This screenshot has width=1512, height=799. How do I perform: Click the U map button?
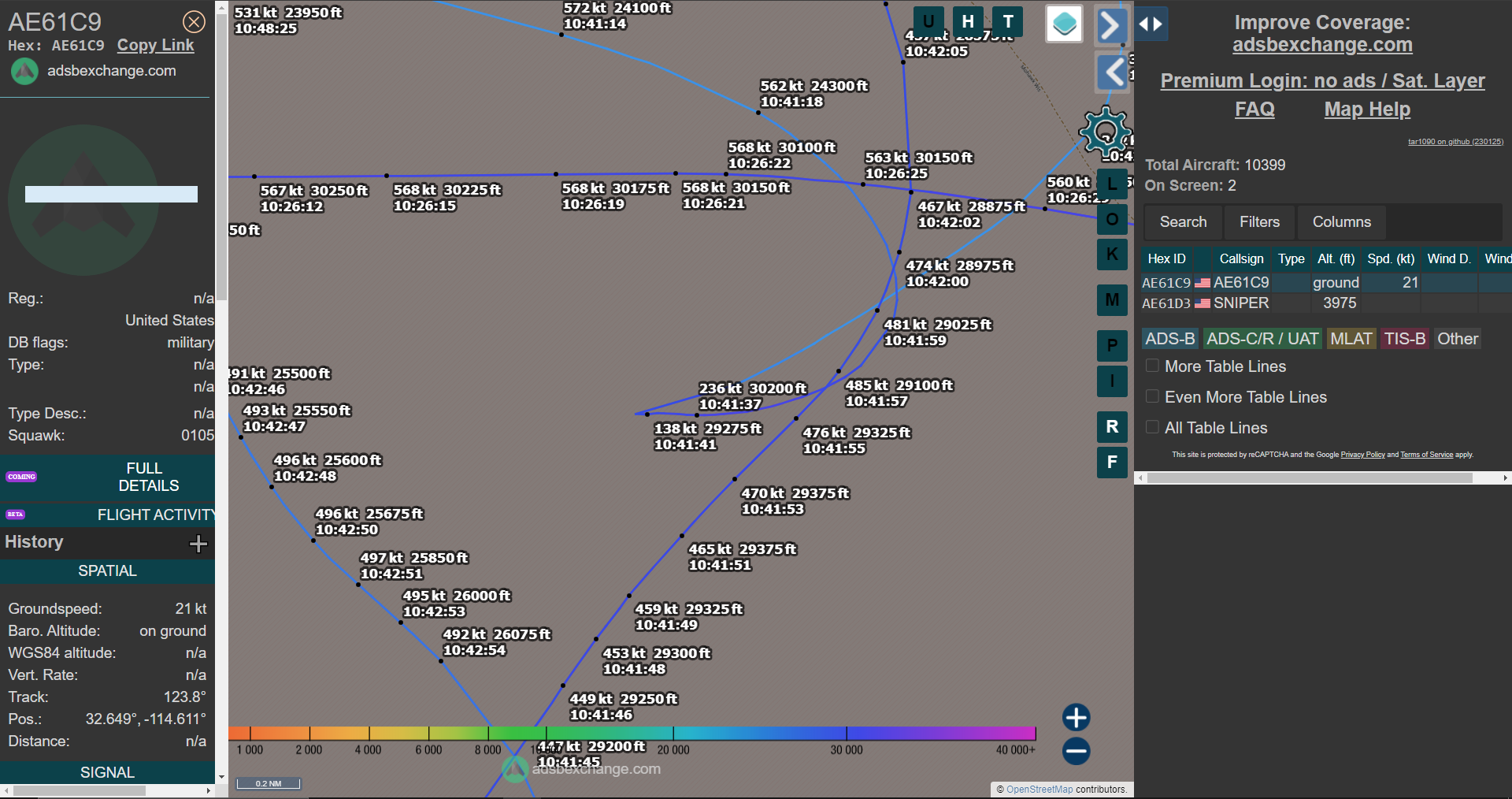click(x=928, y=21)
